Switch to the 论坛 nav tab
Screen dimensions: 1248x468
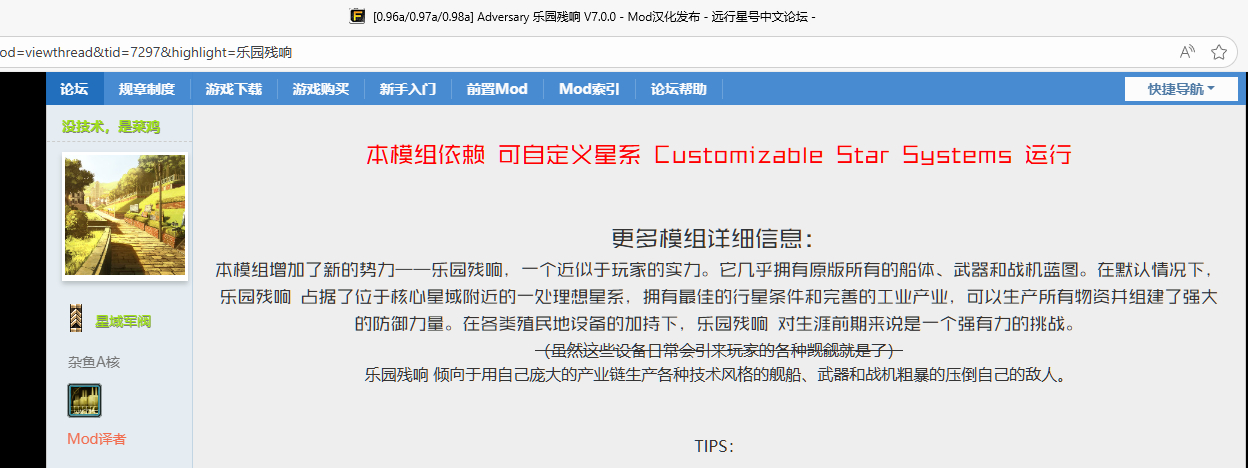74,89
